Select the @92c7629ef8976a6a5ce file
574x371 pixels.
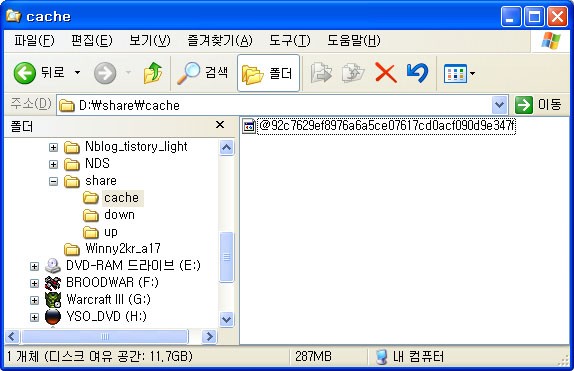pos(387,126)
